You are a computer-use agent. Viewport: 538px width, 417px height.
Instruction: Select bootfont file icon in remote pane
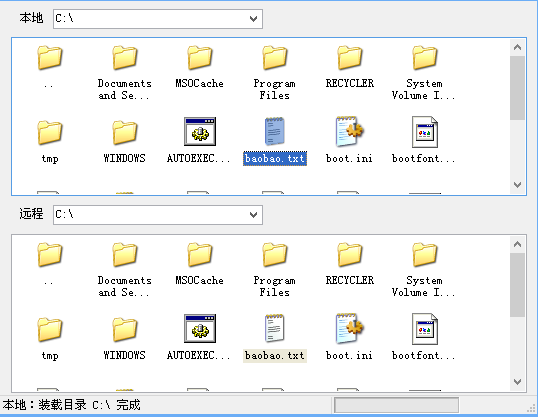pyautogui.click(x=424, y=329)
